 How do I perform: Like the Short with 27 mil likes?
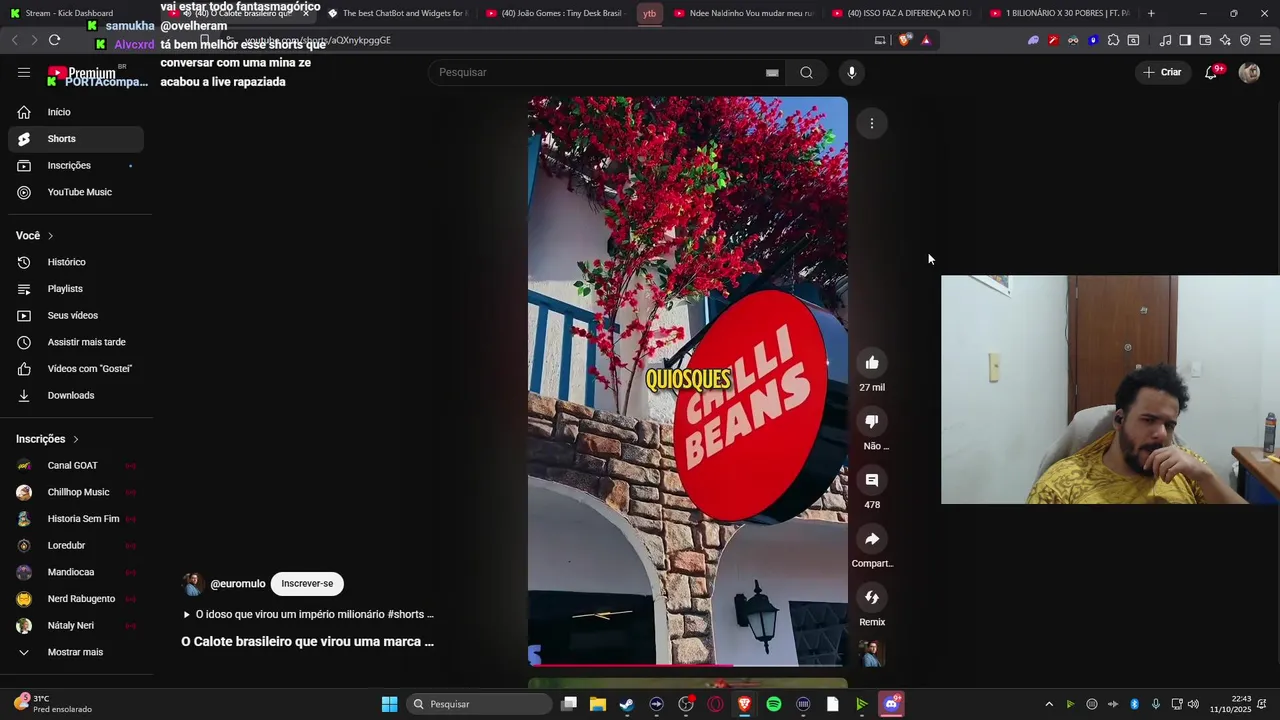[x=872, y=363]
